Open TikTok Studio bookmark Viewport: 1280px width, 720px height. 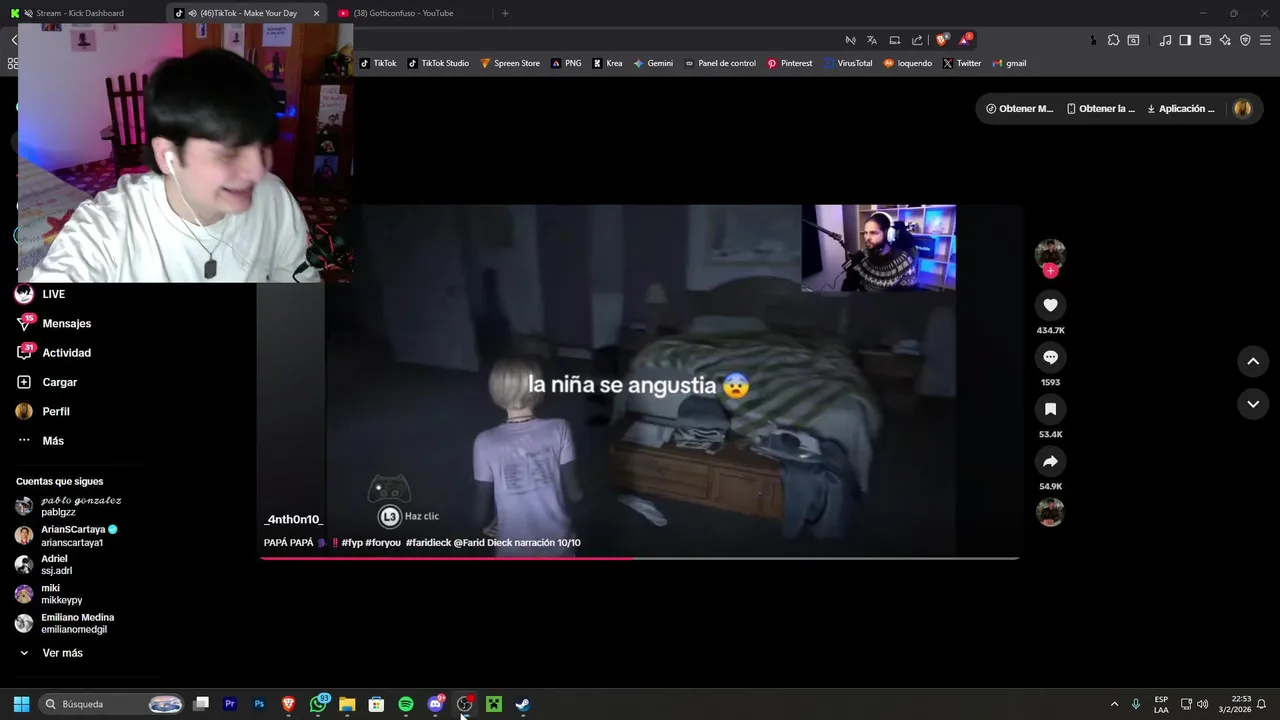click(x=437, y=63)
